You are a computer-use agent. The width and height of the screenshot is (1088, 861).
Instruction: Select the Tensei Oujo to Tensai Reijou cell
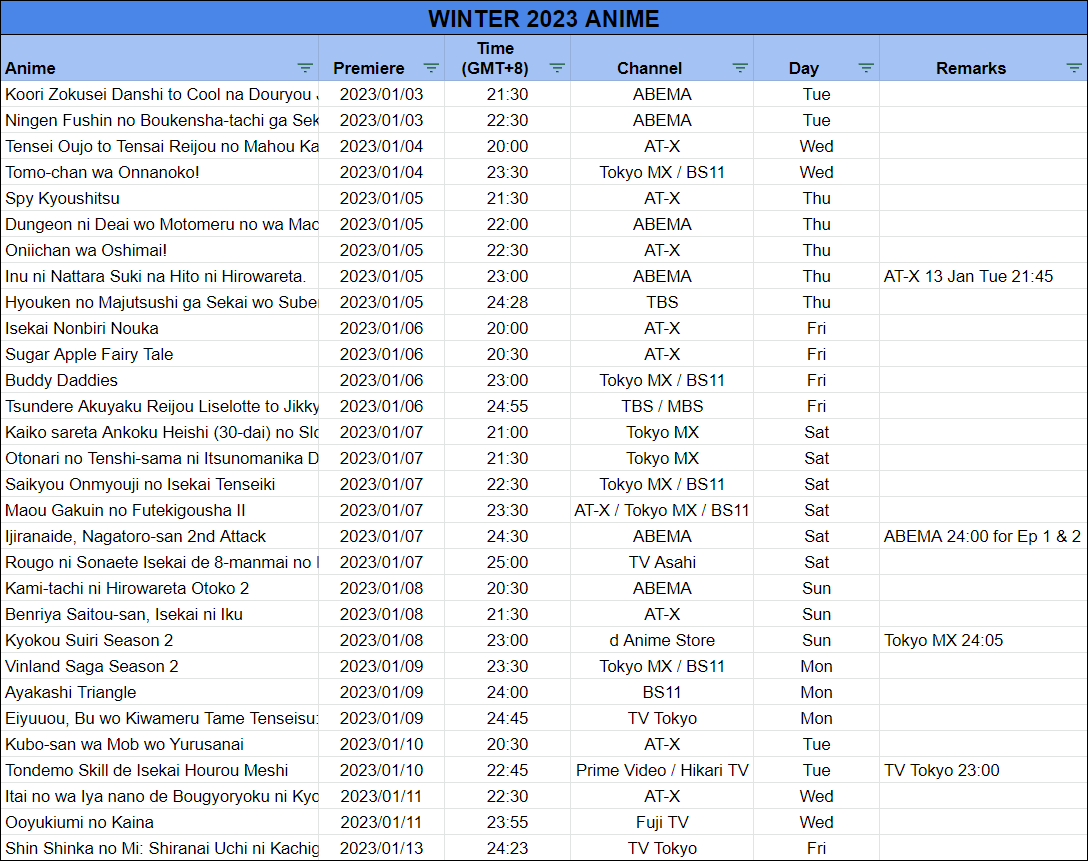160,146
